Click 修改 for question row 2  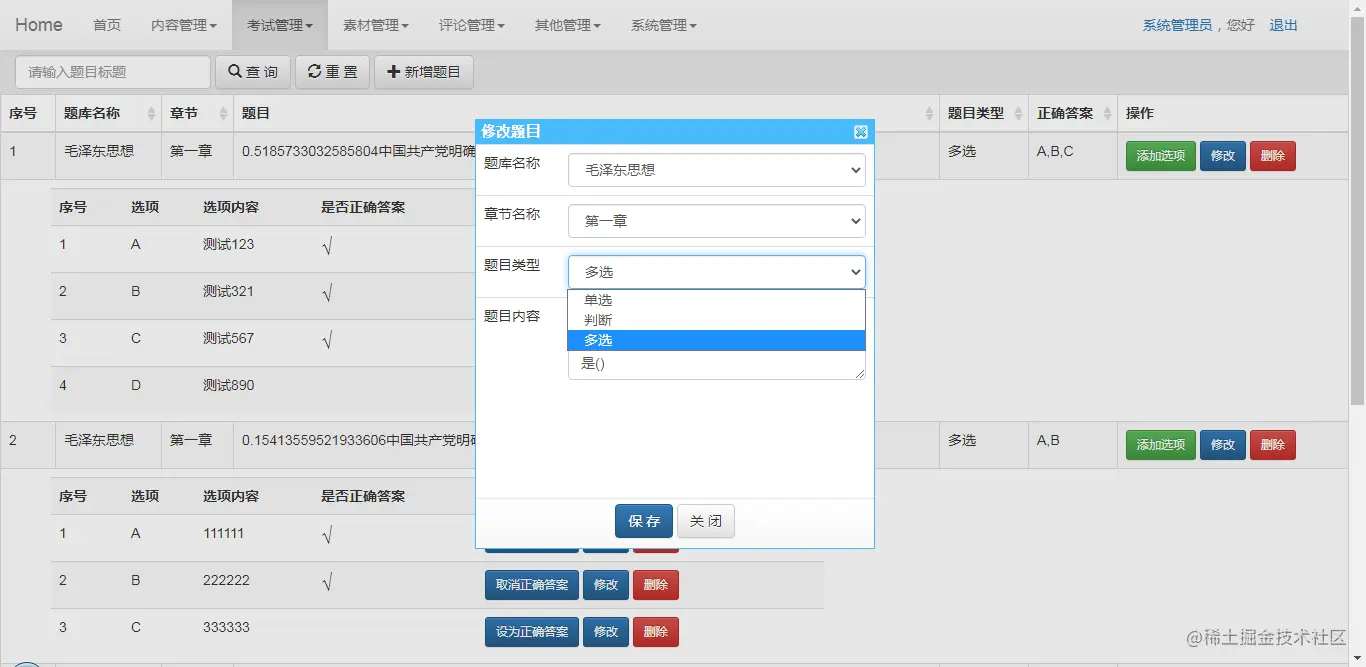1223,445
